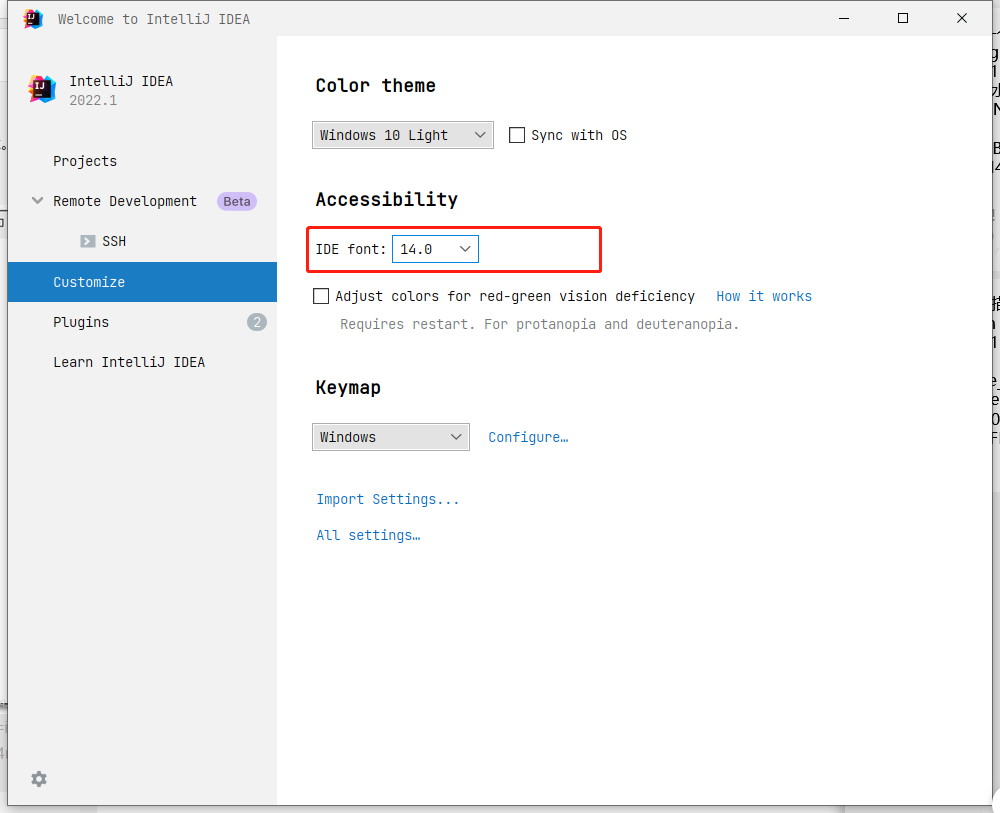This screenshot has height=813, width=1000.
Task: Select Remote Development in the sidebar
Action: [x=142, y=201]
